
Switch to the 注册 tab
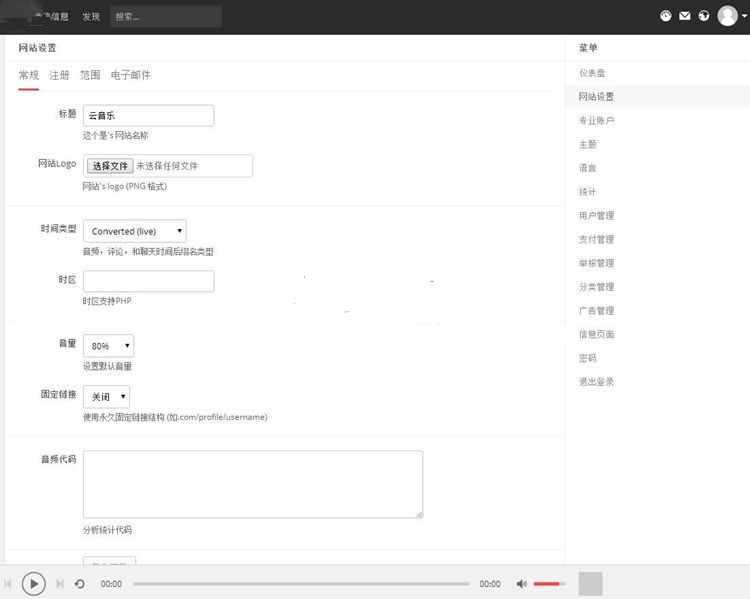[x=59, y=75]
